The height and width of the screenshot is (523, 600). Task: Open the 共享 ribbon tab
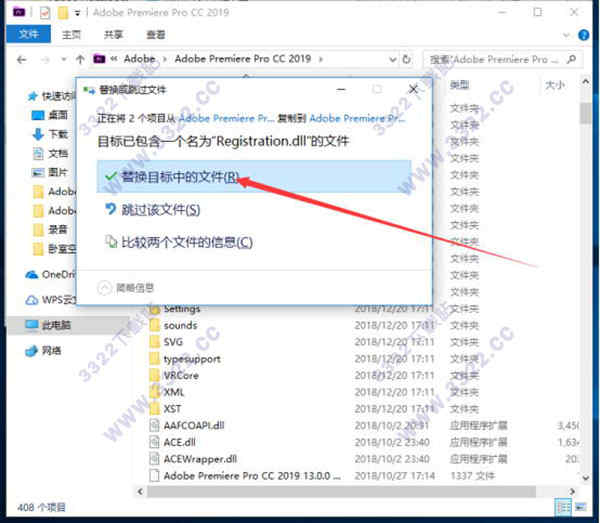[113, 35]
